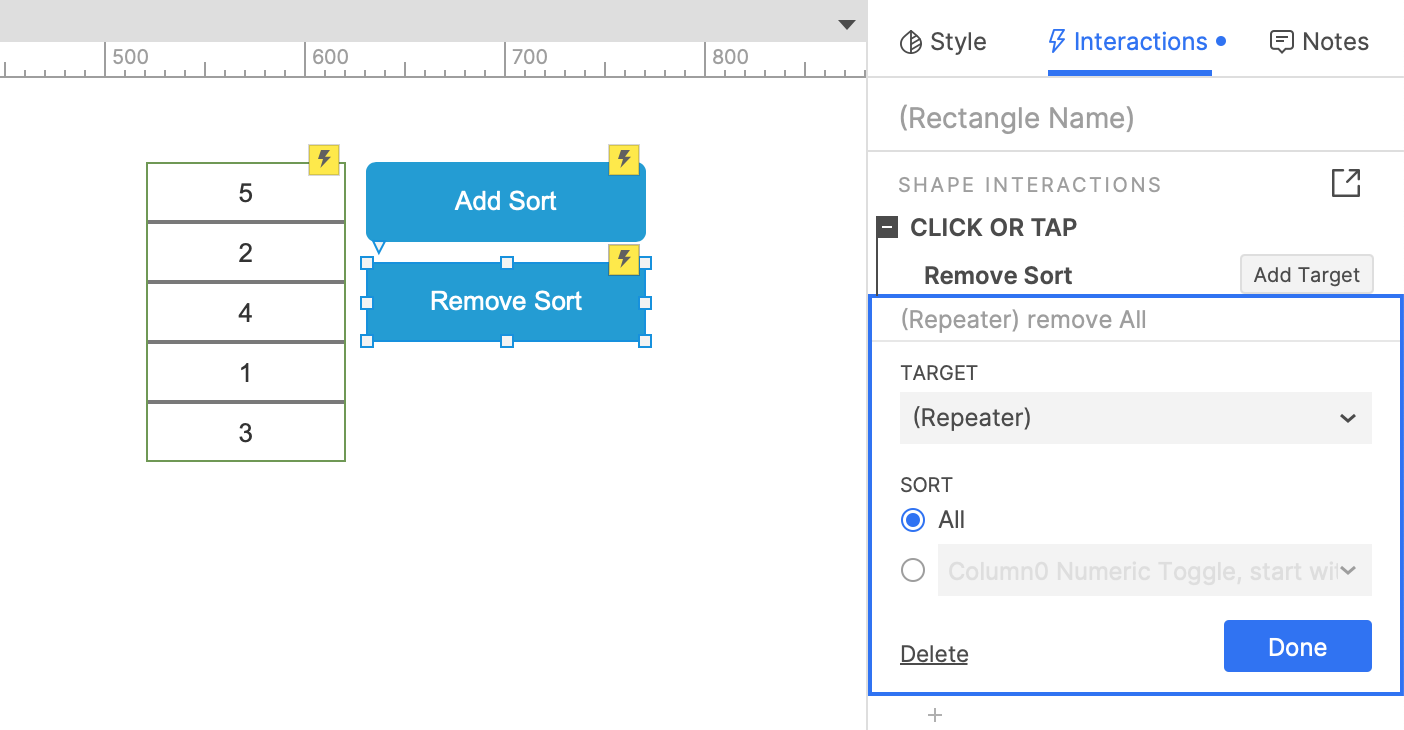Click the plus icon to add action

coord(935,715)
